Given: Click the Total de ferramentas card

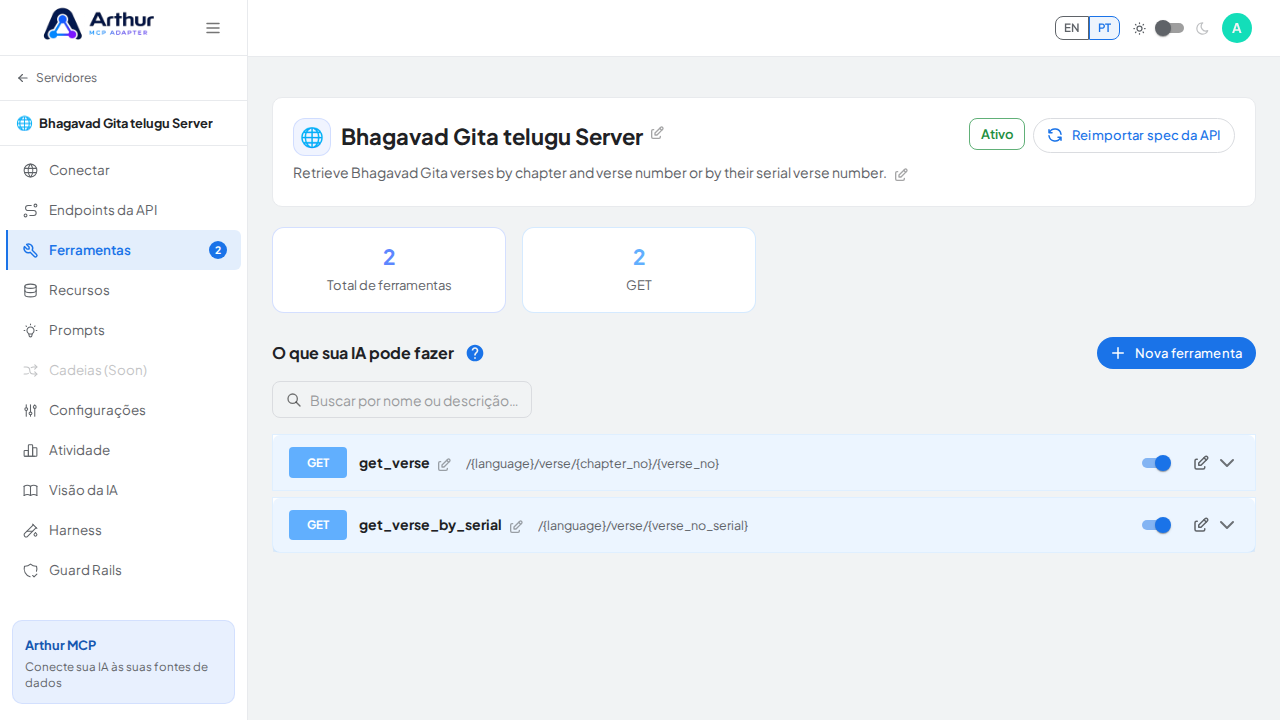Looking at the screenshot, I should [x=389, y=270].
